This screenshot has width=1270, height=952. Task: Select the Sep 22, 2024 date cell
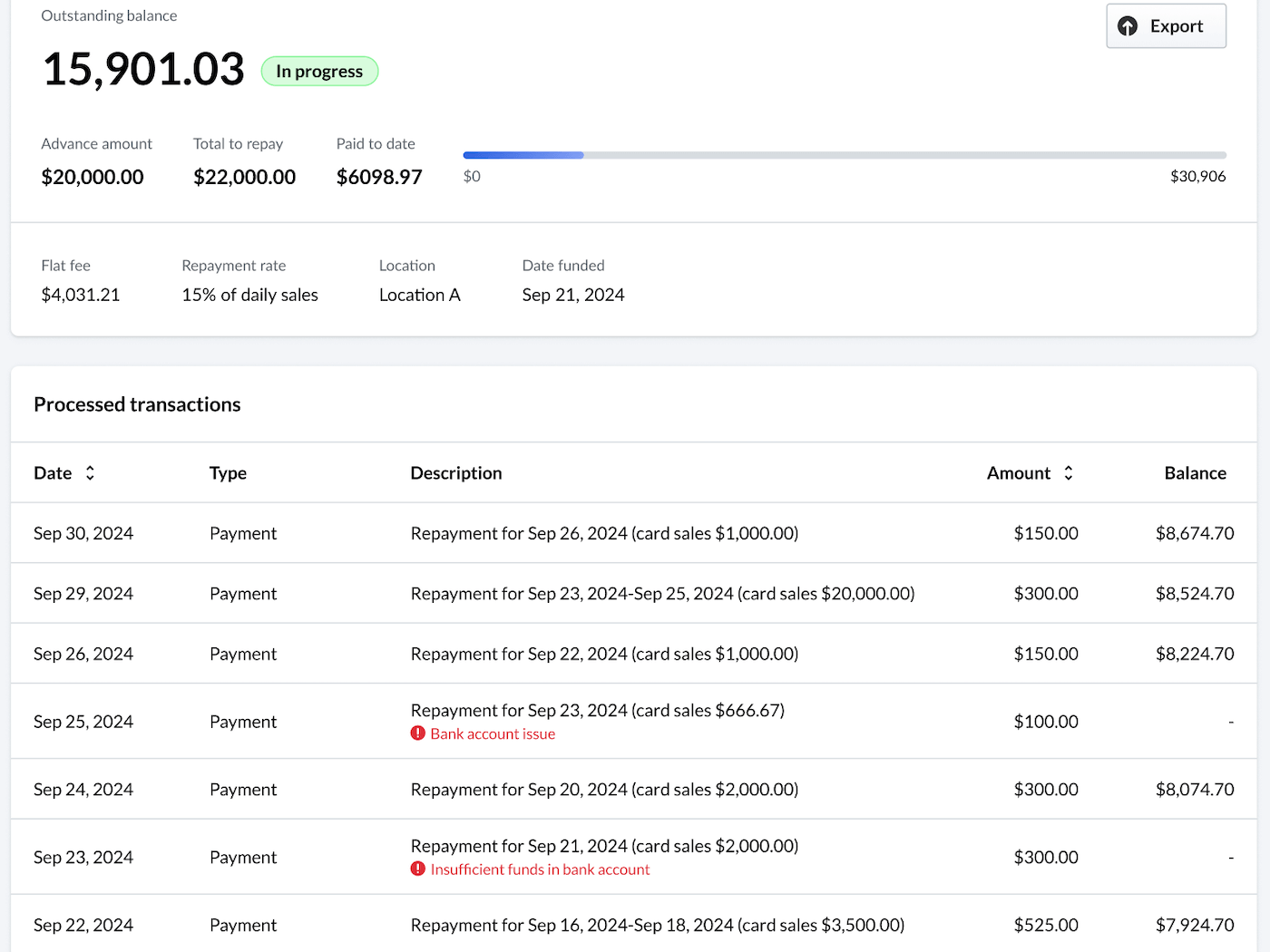[x=83, y=925]
